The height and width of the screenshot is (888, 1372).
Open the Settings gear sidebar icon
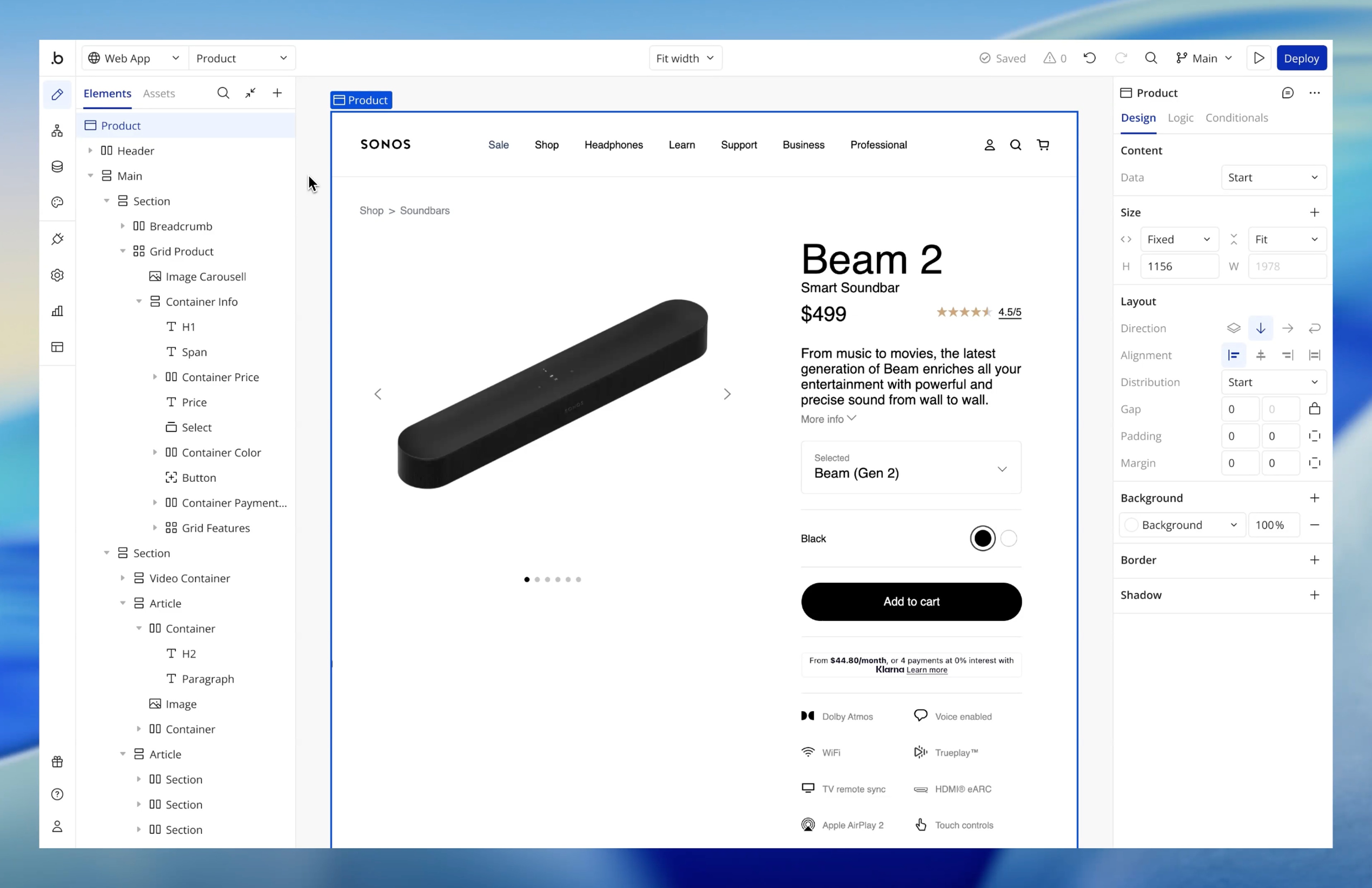[x=57, y=275]
